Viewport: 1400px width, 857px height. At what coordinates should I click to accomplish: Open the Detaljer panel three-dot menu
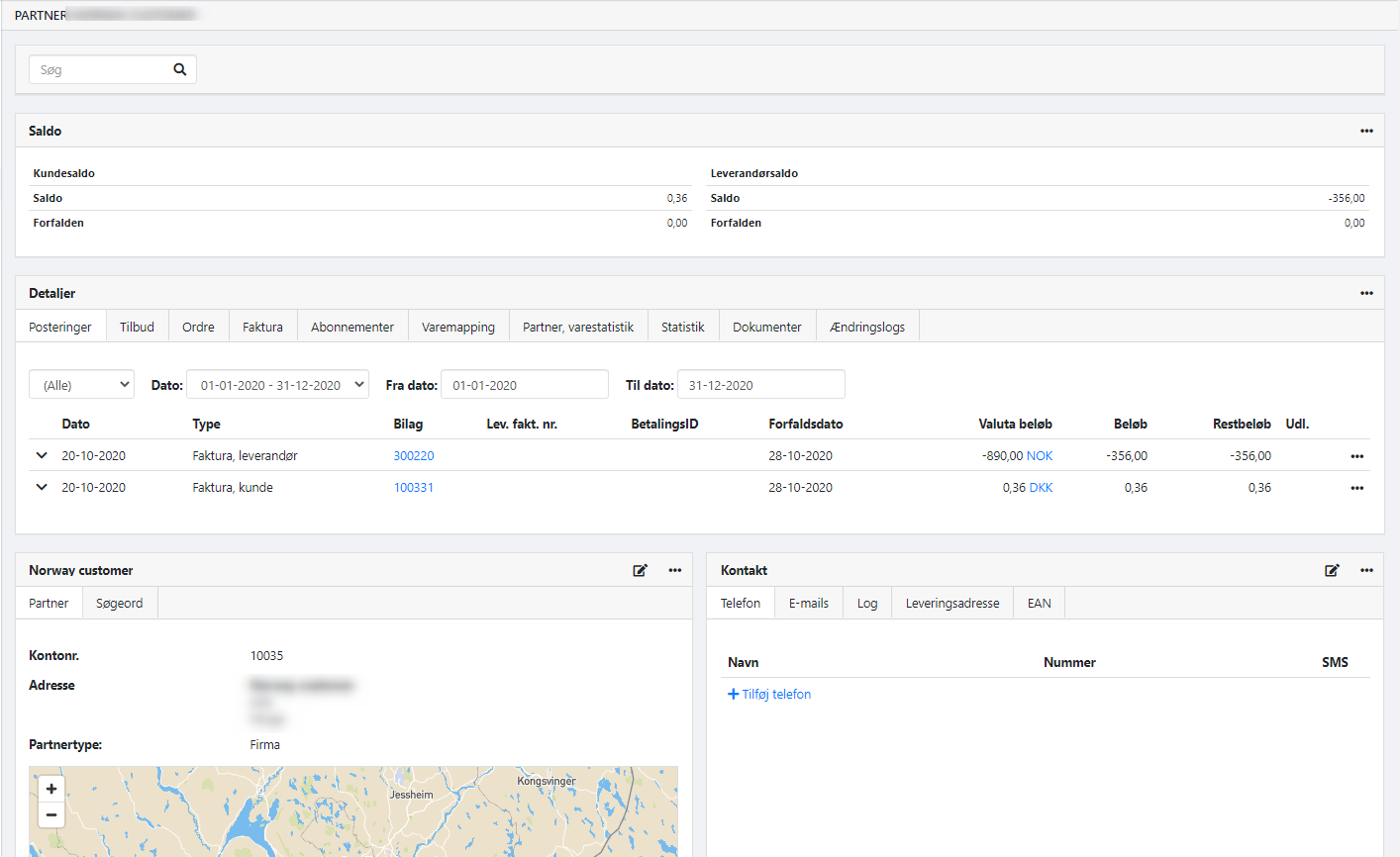click(x=1366, y=293)
